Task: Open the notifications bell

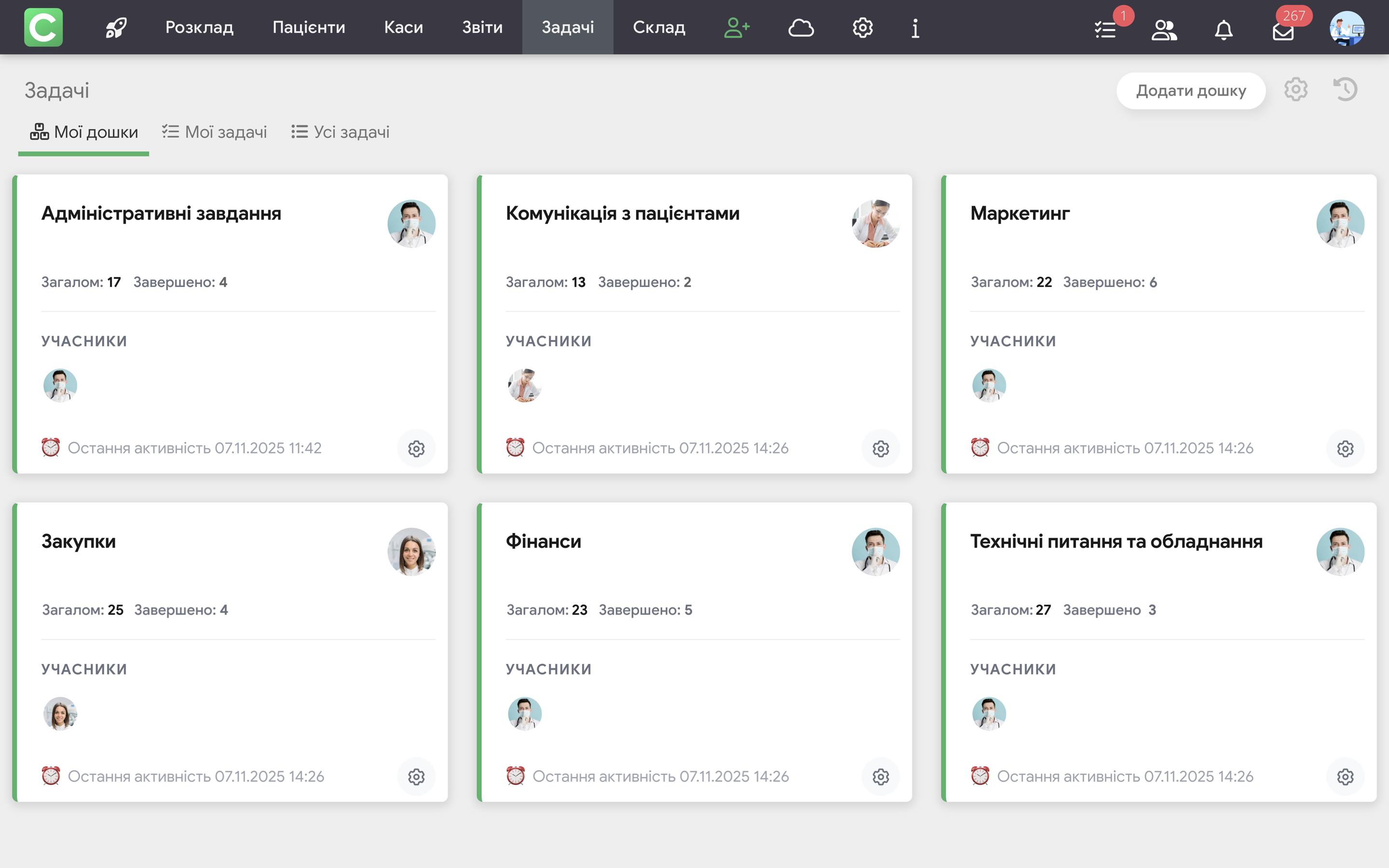Action: (1223, 29)
